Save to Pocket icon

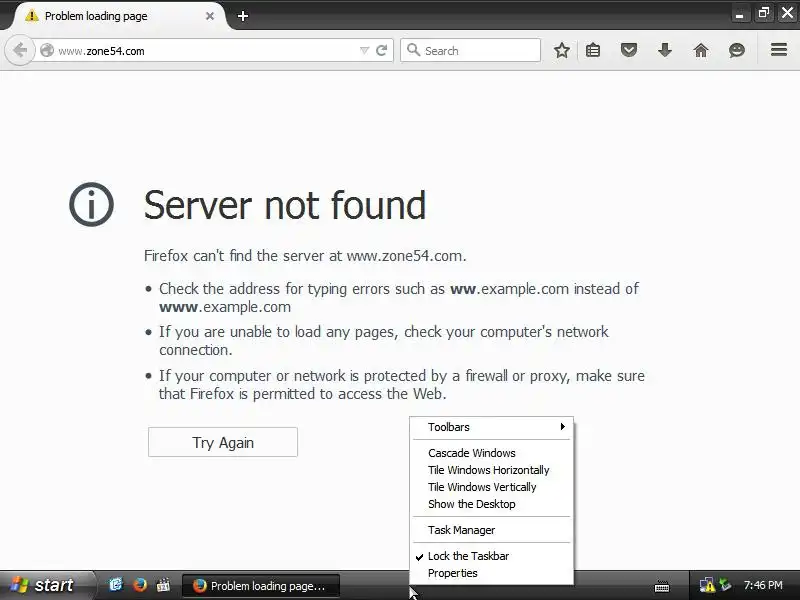[629, 50]
